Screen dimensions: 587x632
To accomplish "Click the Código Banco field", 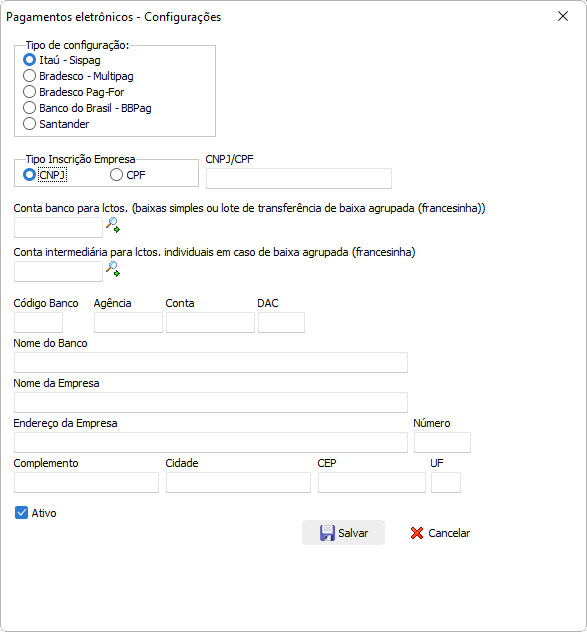I will click(x=38, y=322).
